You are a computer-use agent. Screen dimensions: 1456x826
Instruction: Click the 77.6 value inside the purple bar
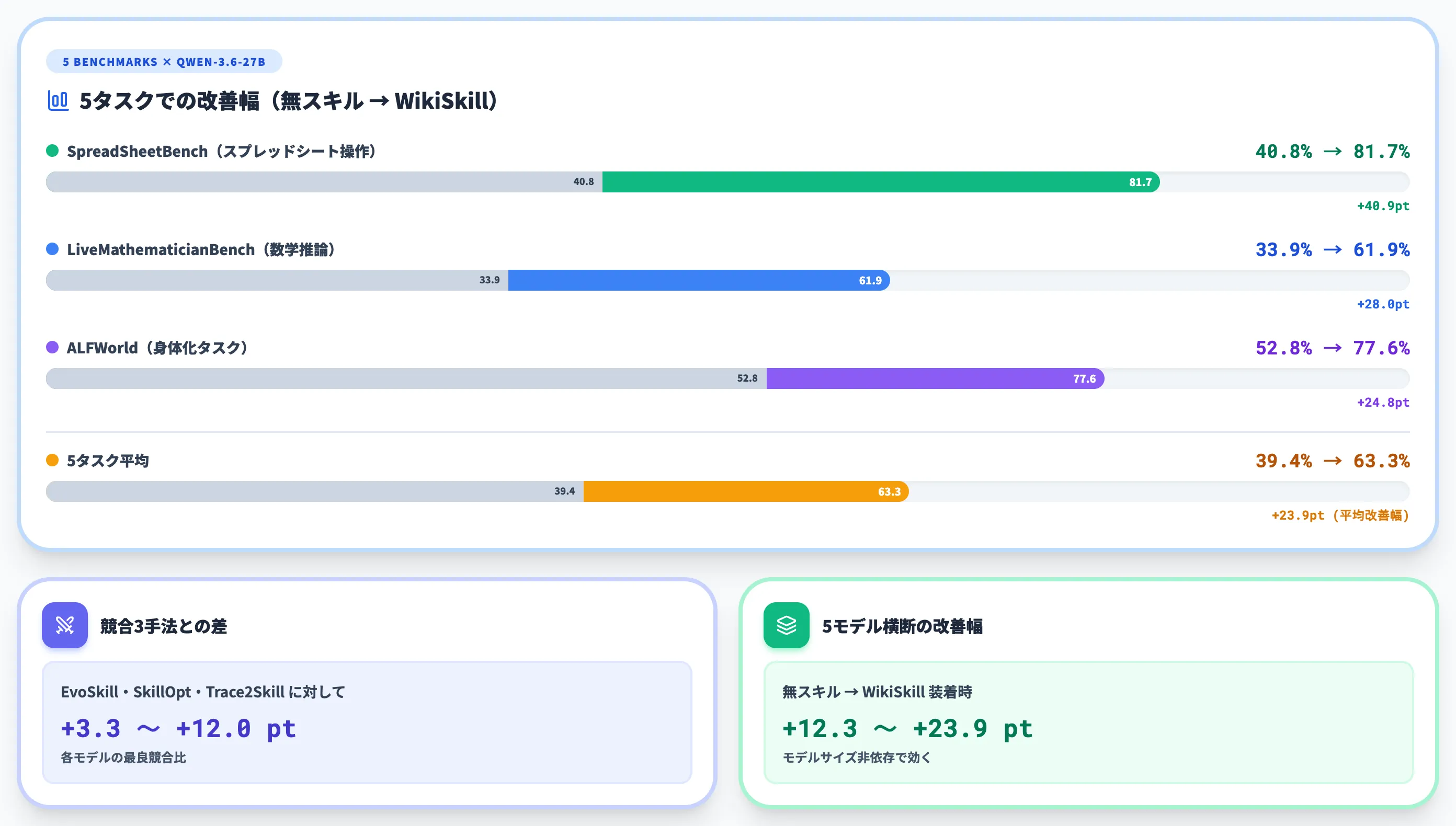1084,378
